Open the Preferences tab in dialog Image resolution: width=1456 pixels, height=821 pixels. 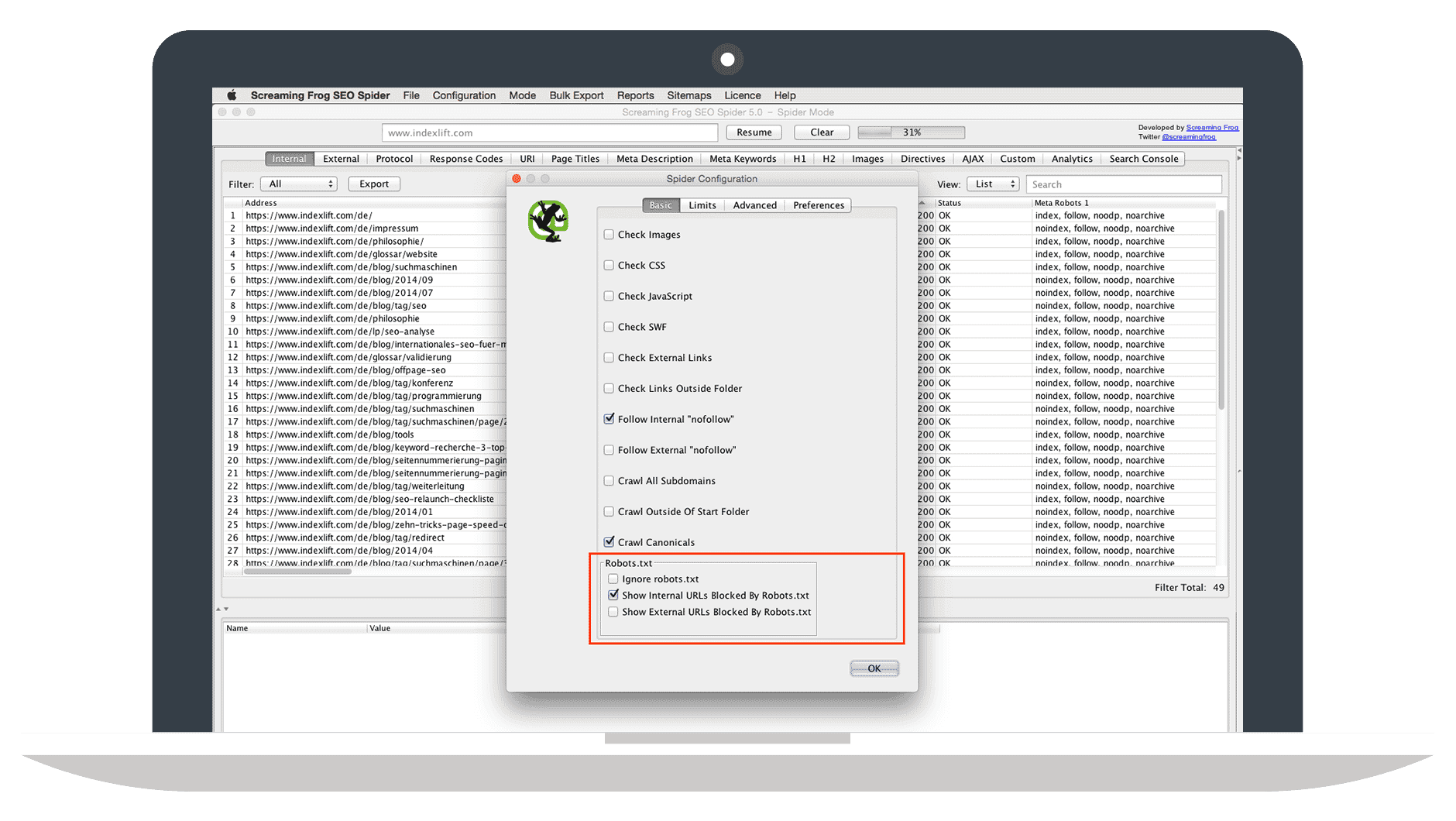819,205
